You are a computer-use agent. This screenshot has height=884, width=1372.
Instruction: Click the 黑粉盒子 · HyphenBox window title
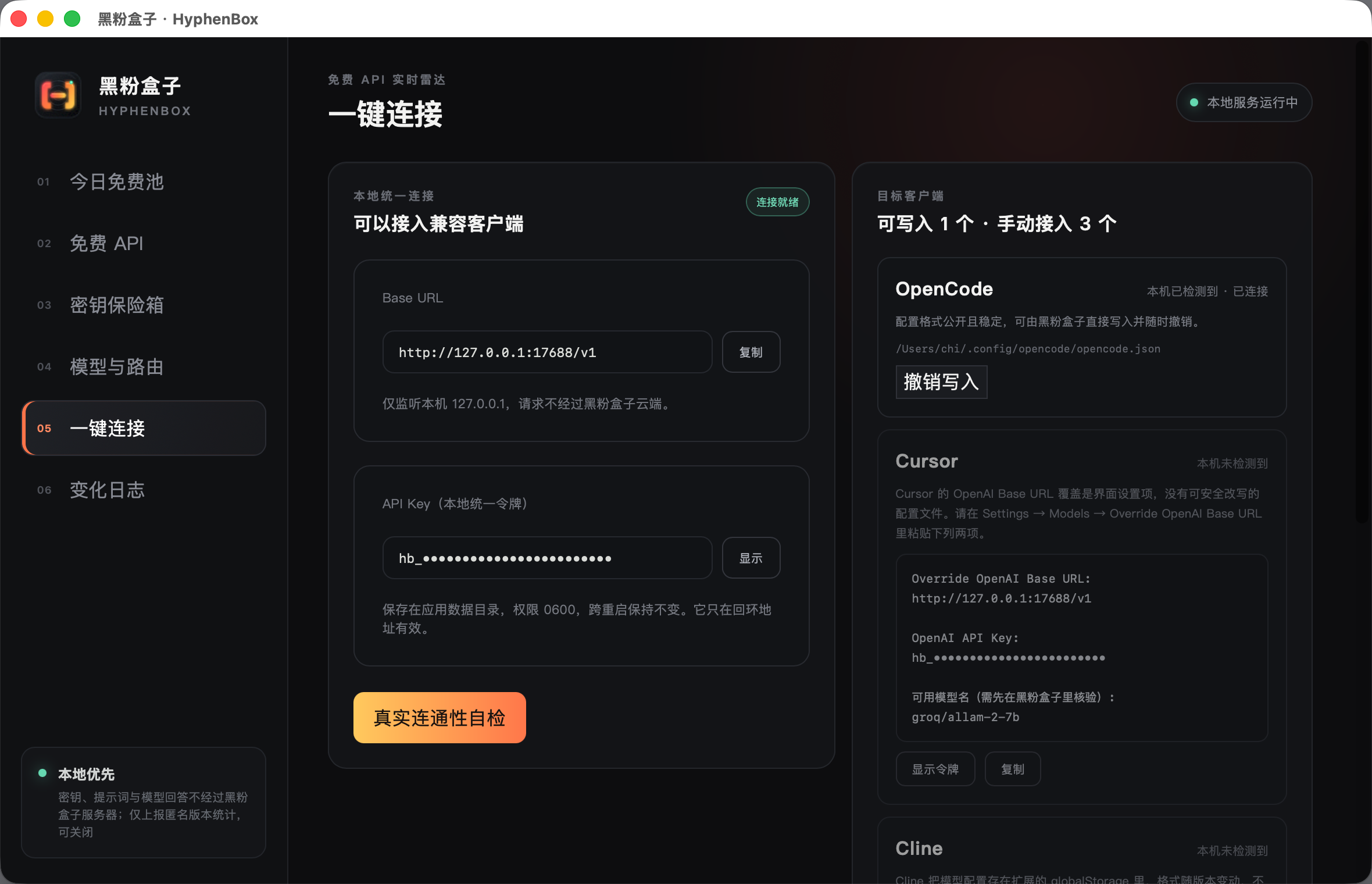[178, 19]
